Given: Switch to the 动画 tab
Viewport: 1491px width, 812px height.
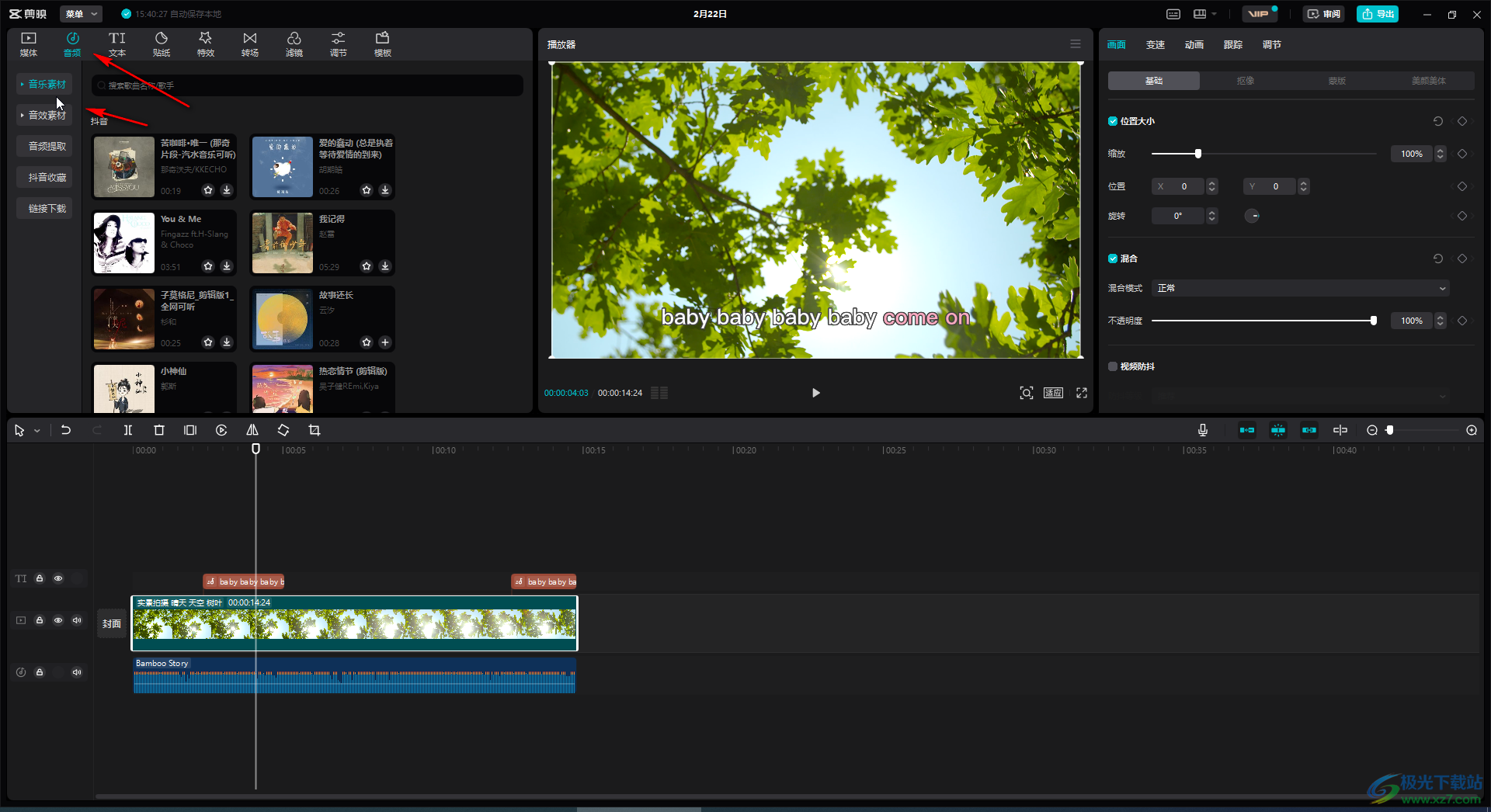Looking at the screenshot, I should (1194, 45).
